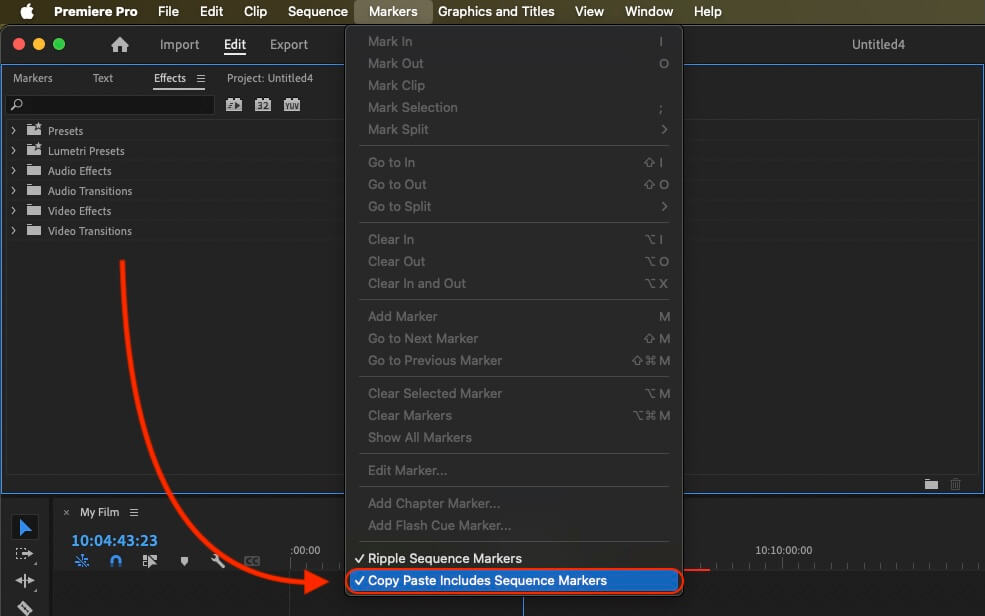Click the Home icon

coord(119,45)
